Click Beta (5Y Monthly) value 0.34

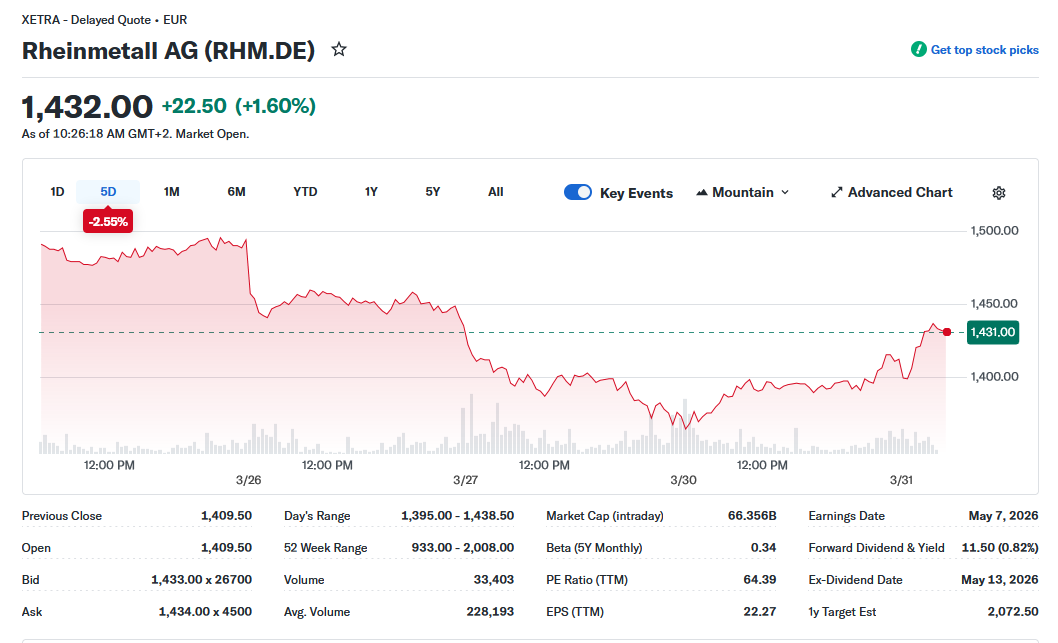tap(763, 548)
